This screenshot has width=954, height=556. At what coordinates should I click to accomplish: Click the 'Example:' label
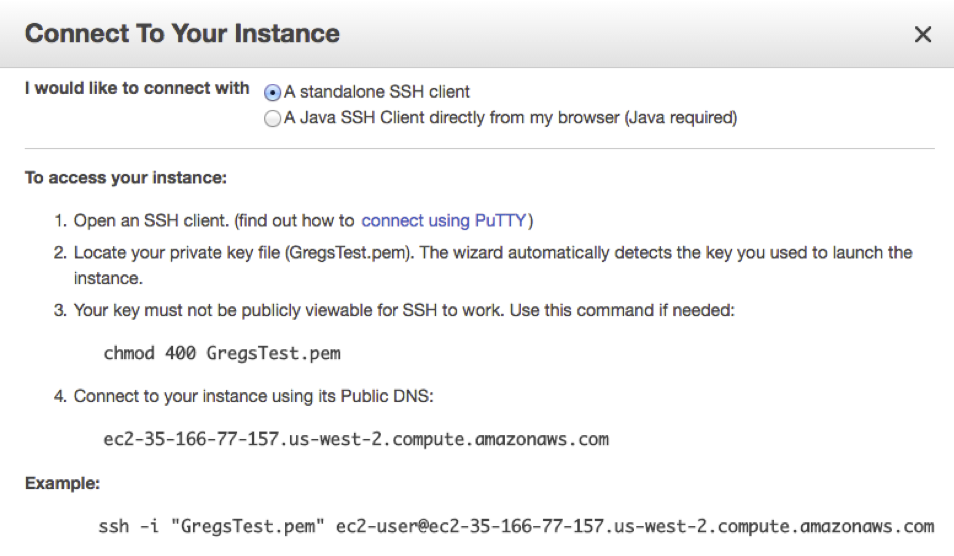[63, 483]
